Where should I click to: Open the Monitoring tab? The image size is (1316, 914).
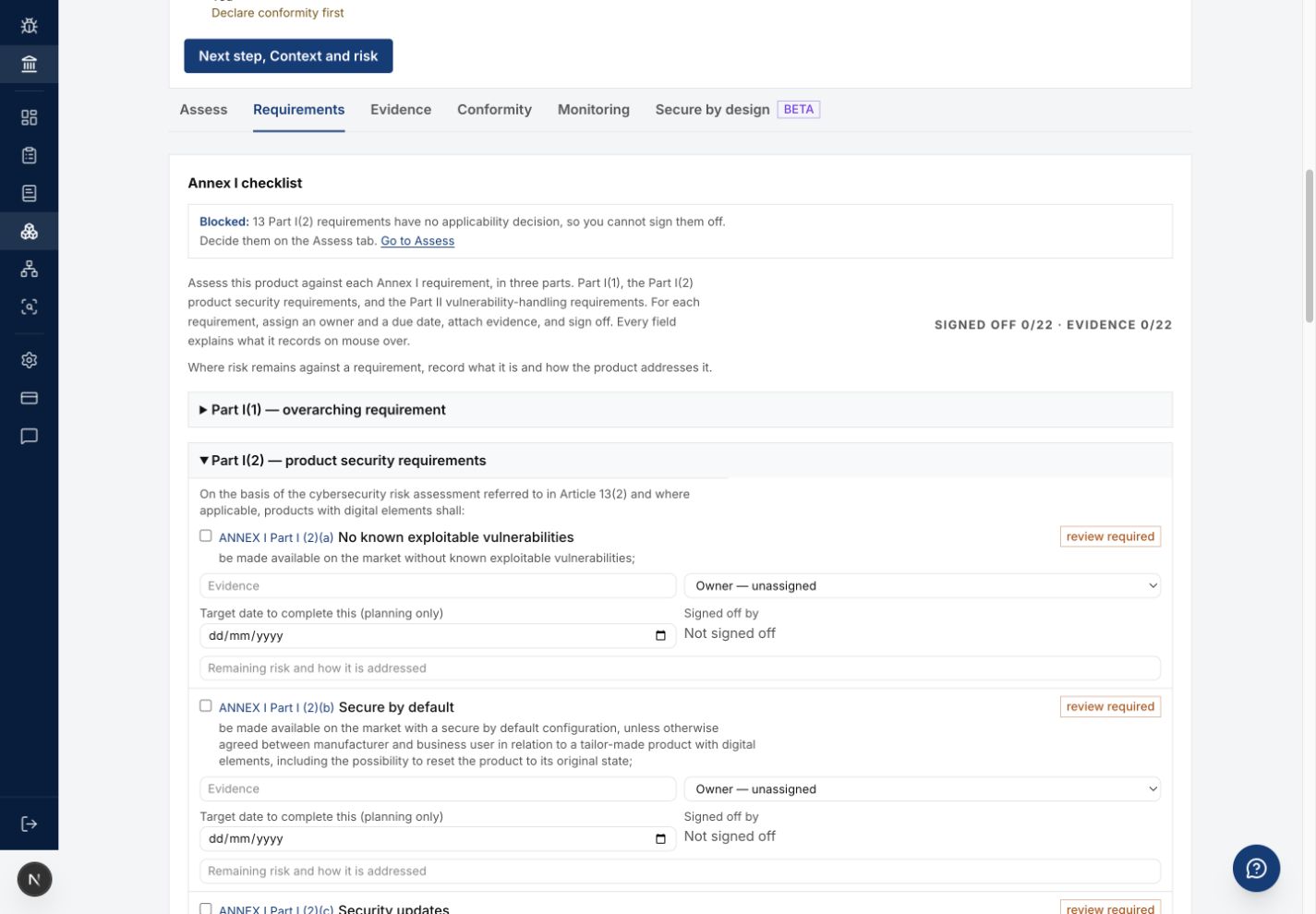point(593,109)
